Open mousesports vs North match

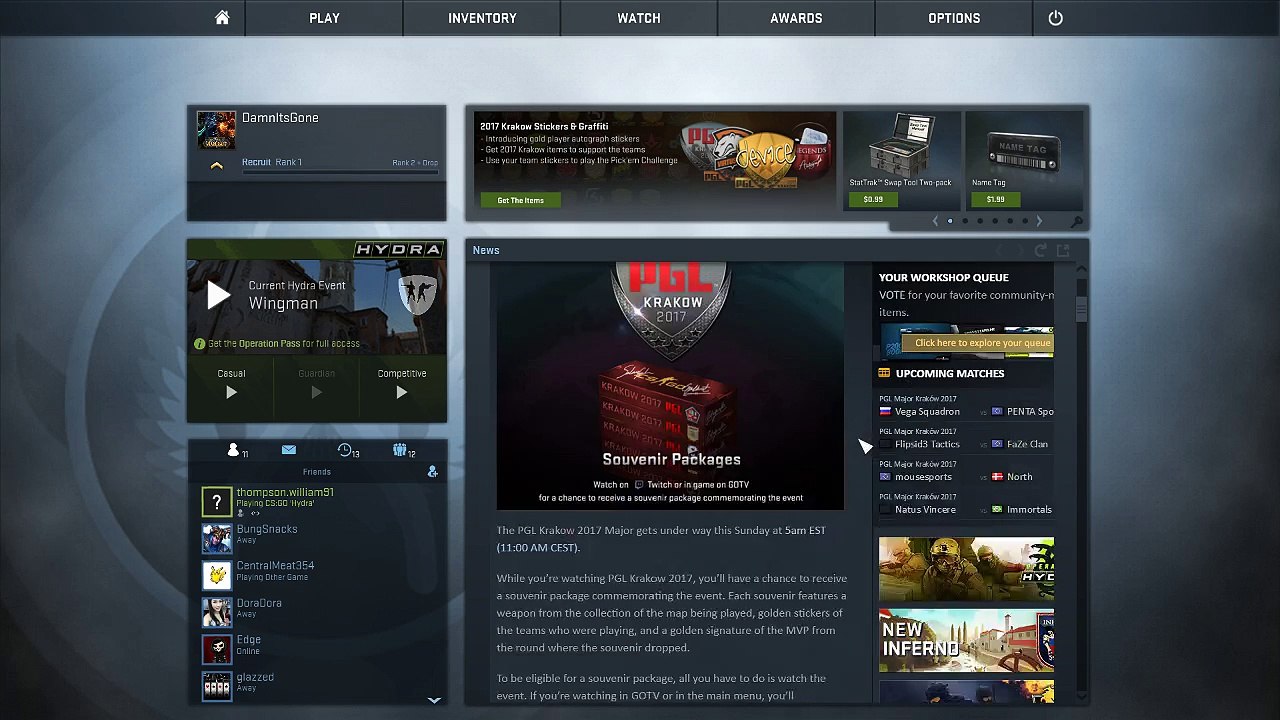tap(966, 471)
